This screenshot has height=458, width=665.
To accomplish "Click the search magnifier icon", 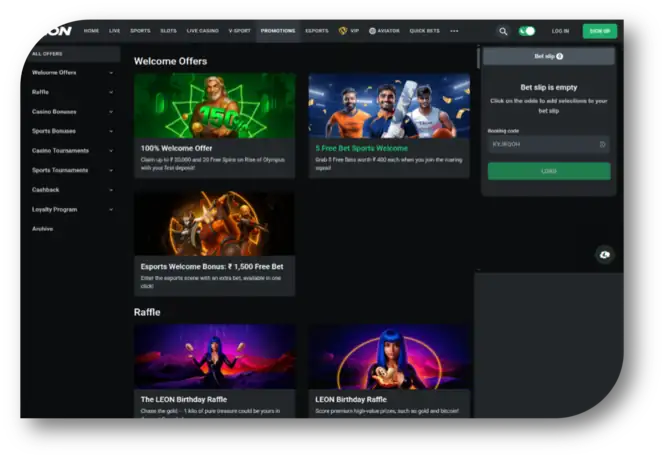I will (503, 31).
